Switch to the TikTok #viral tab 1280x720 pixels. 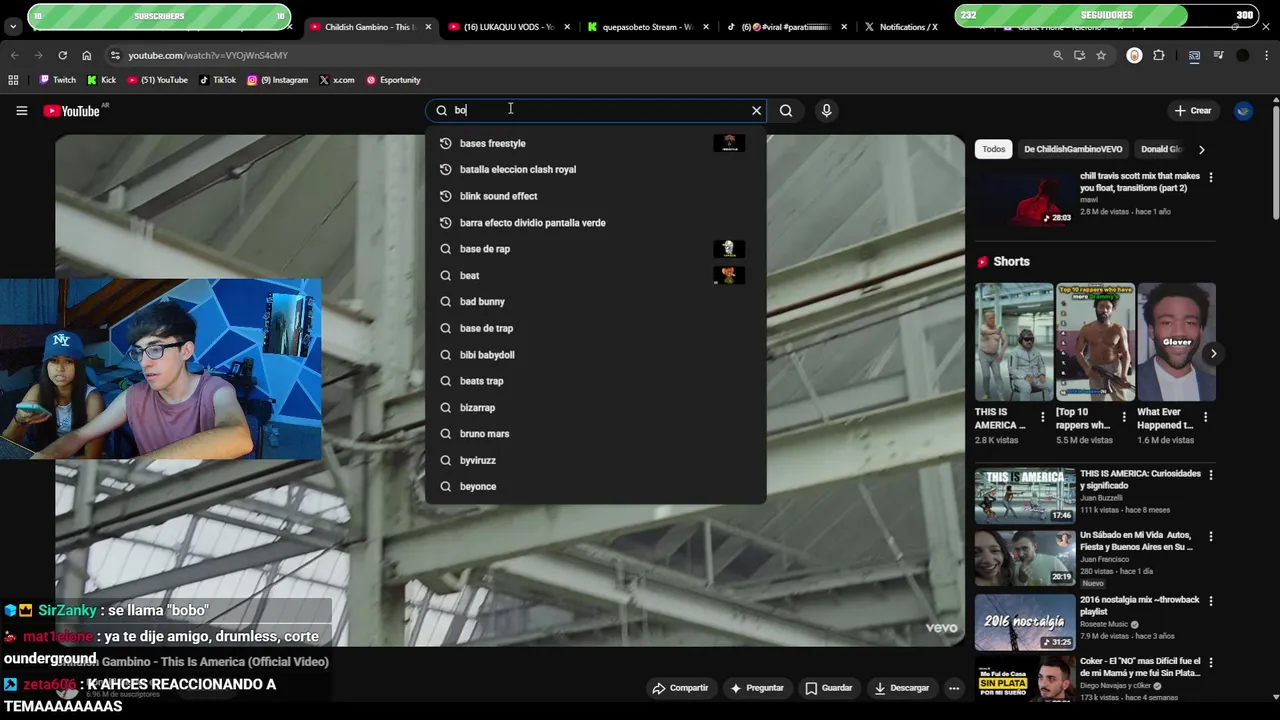[x=786, y=27]
